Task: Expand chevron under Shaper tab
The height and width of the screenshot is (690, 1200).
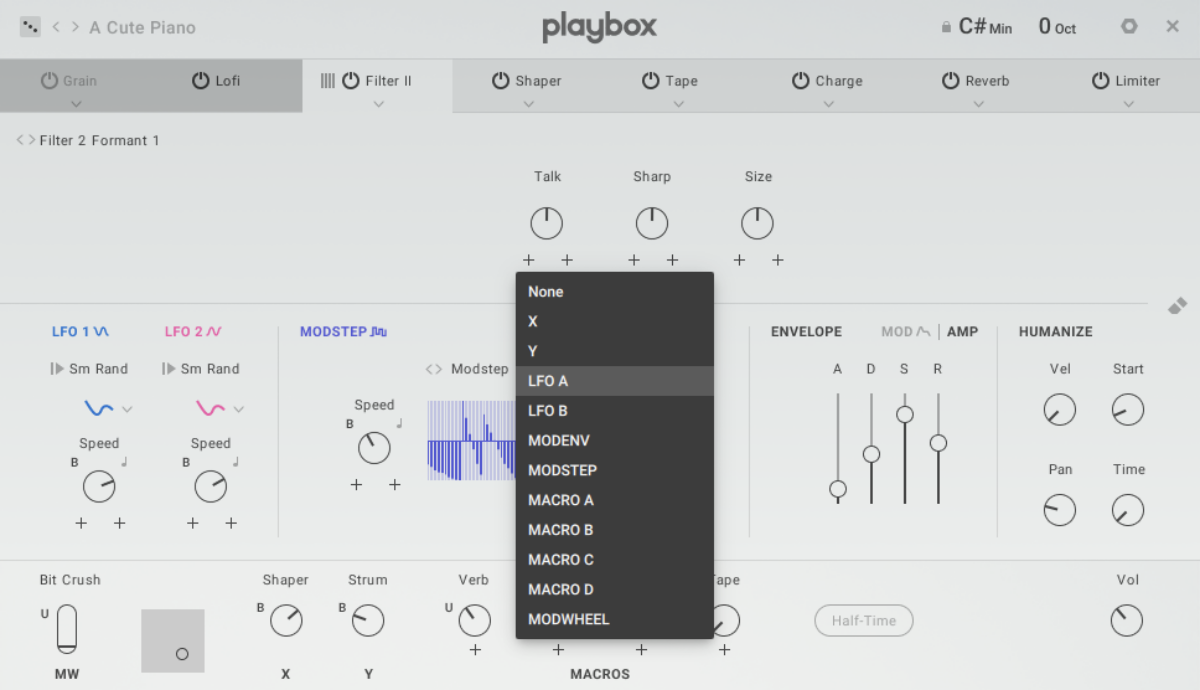Action: pos(528,103)
